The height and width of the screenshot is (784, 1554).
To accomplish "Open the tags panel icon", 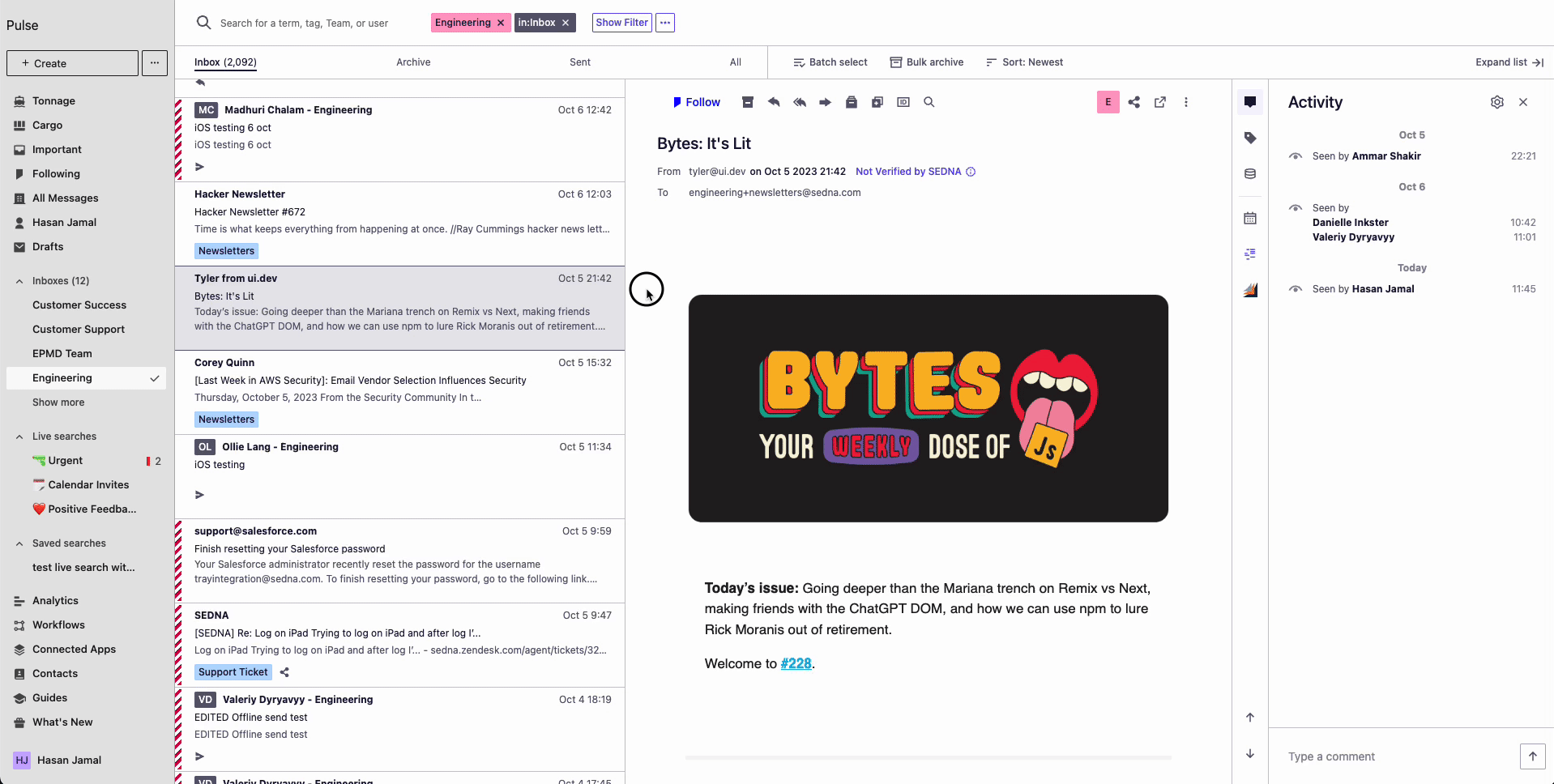I will pos(1250,138).
